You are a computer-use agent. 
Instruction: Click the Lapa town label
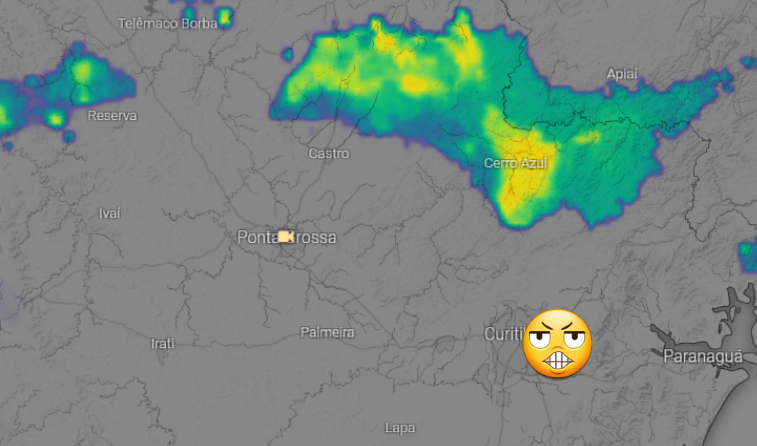[x=400, y=428]
